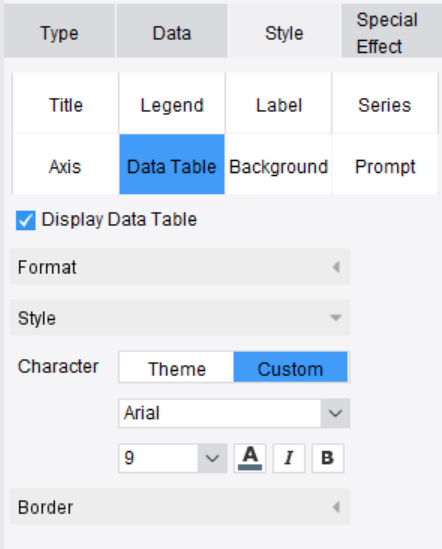This screenshot has width=442, height=549.
Task: Select the Background style option
Action: [x=278, y=165]
